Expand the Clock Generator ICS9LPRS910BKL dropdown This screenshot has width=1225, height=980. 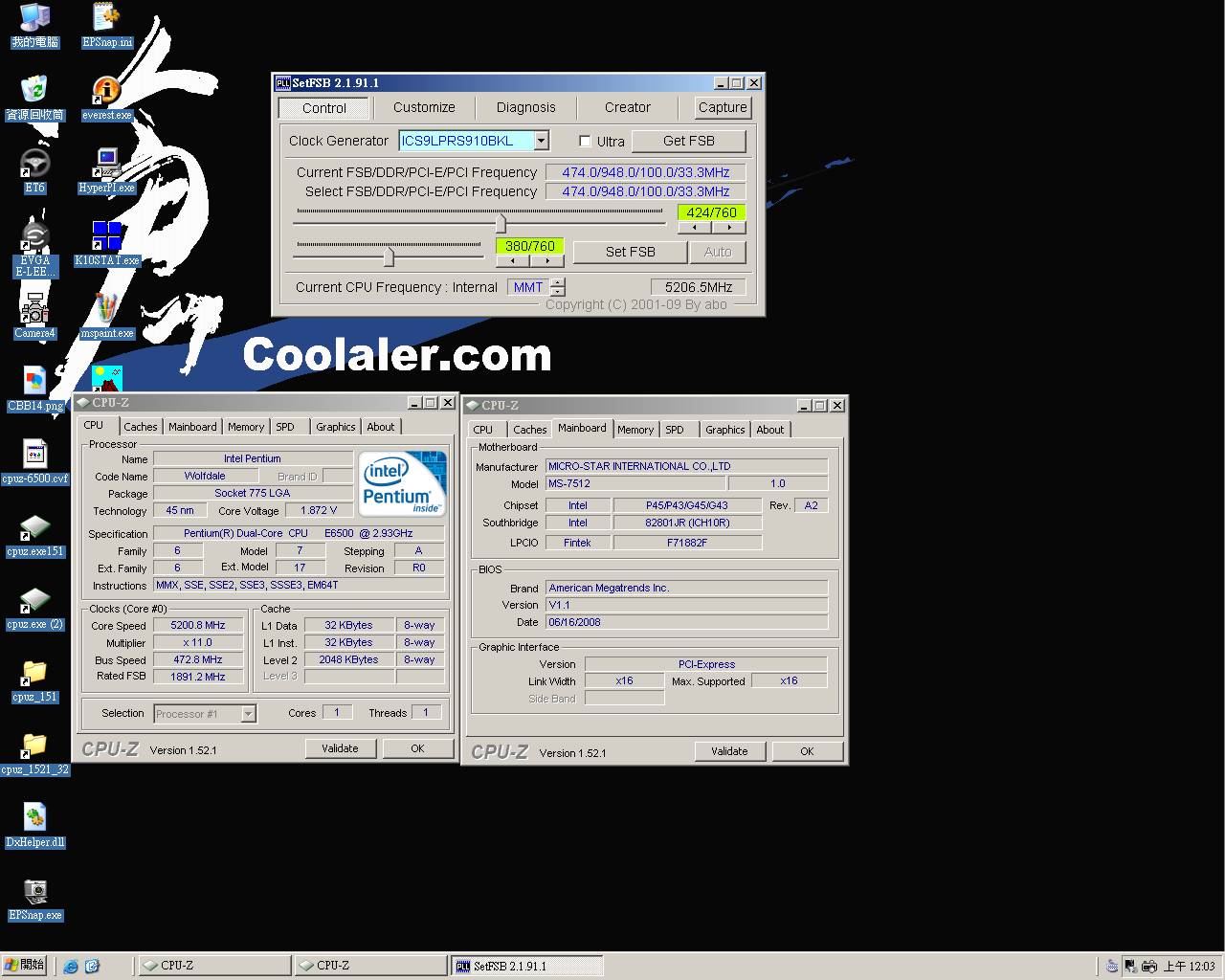click(541, 141)
